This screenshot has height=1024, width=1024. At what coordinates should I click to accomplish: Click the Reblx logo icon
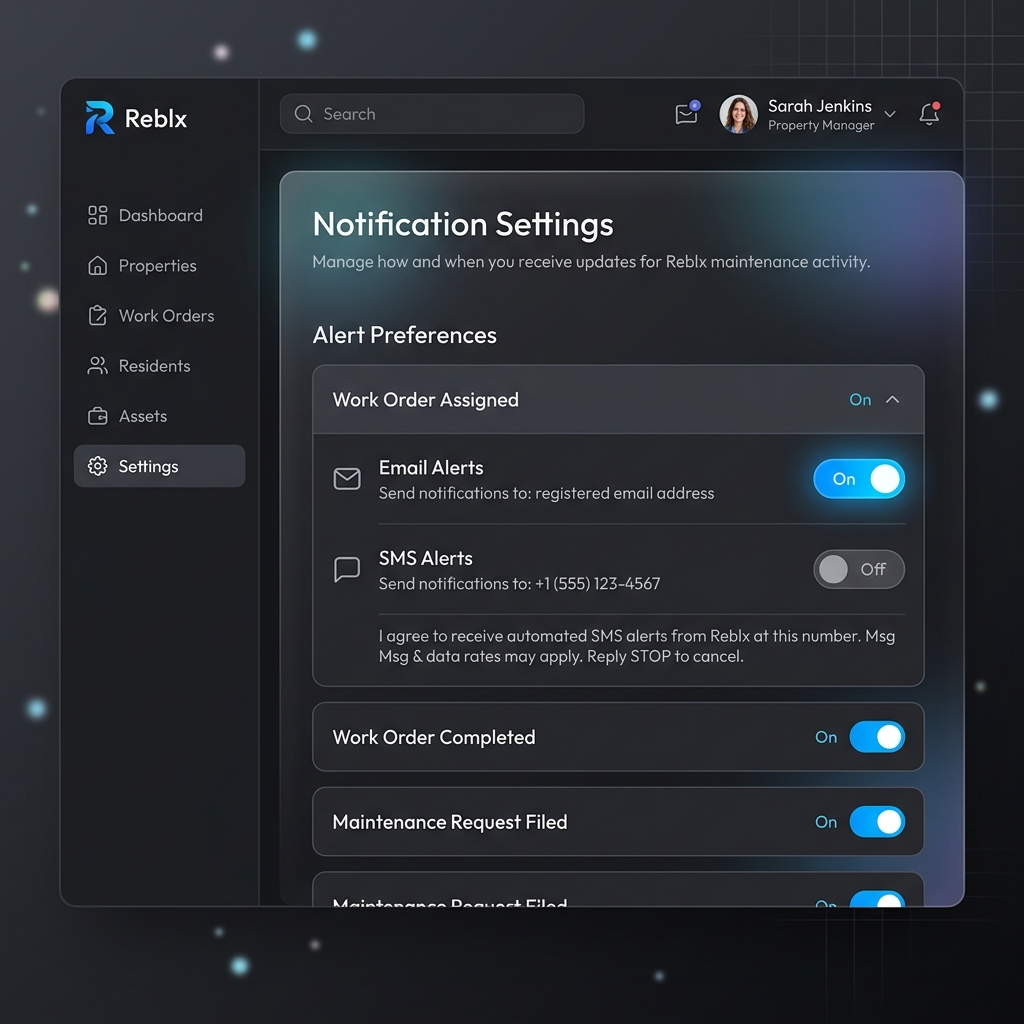point(100,118)
